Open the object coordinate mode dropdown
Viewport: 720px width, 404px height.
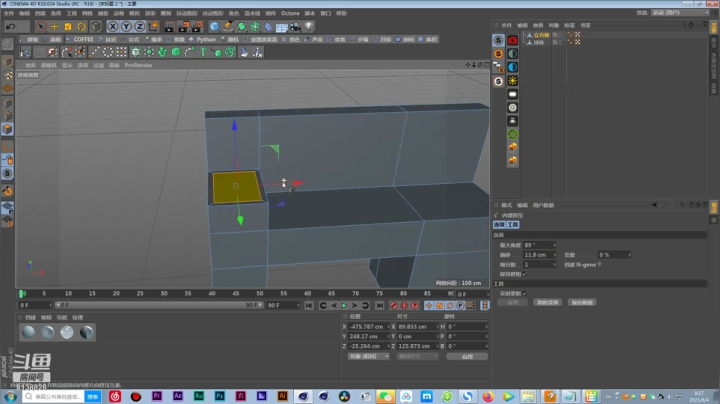click(368, 357)
